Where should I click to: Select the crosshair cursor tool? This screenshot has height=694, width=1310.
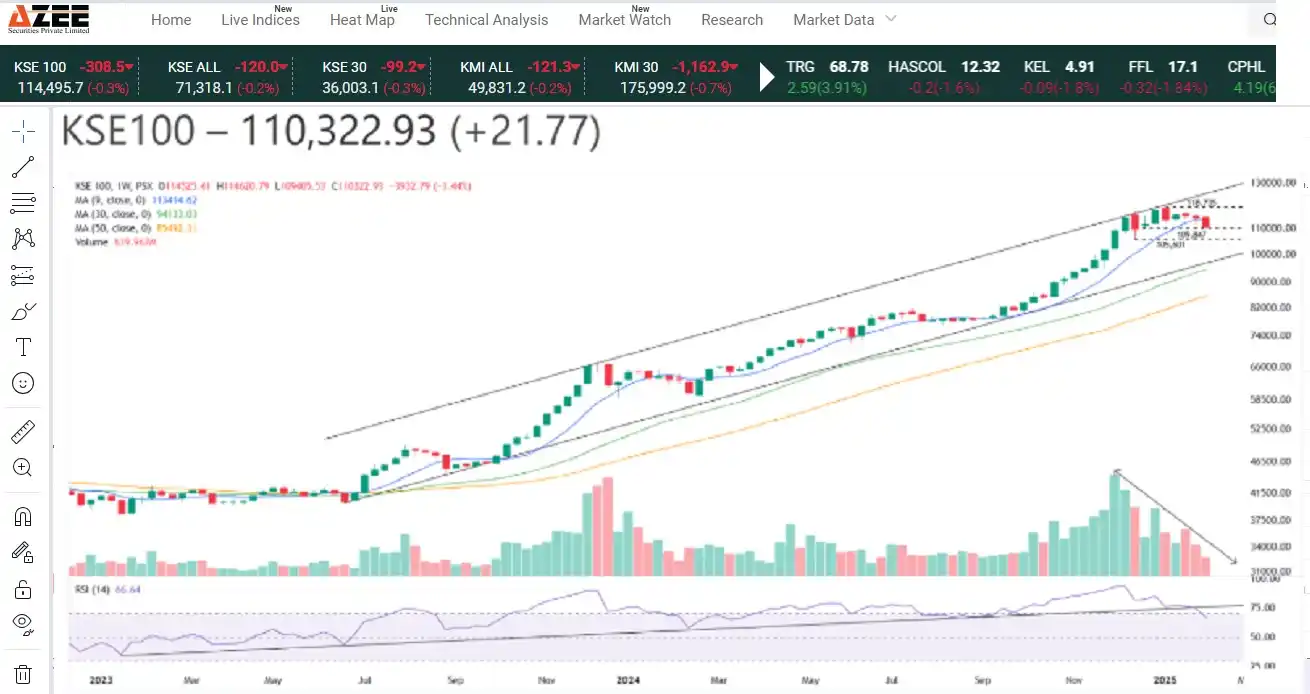point(22,131)
